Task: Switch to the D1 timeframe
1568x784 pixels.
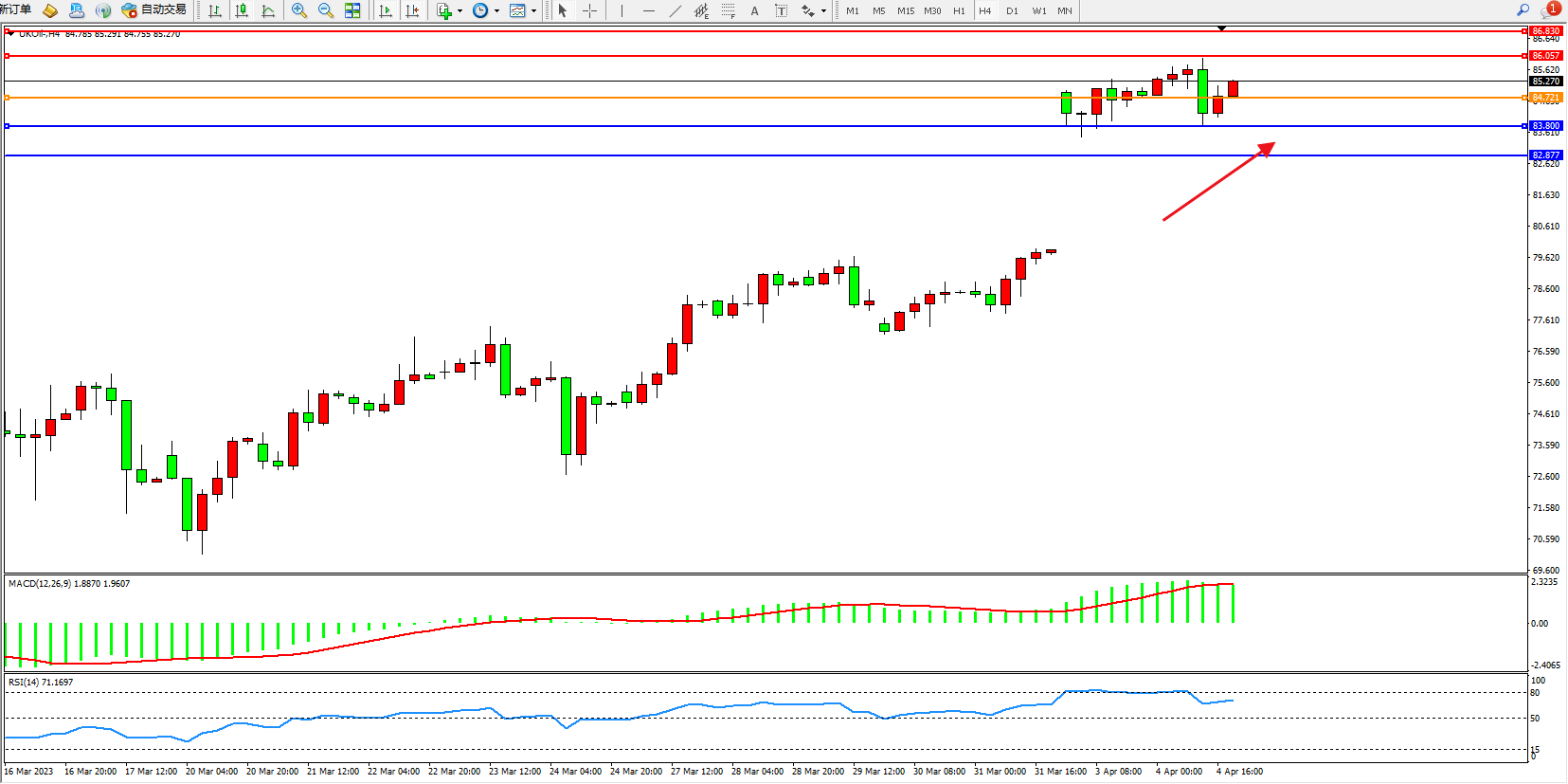Action: [1012, 10]
